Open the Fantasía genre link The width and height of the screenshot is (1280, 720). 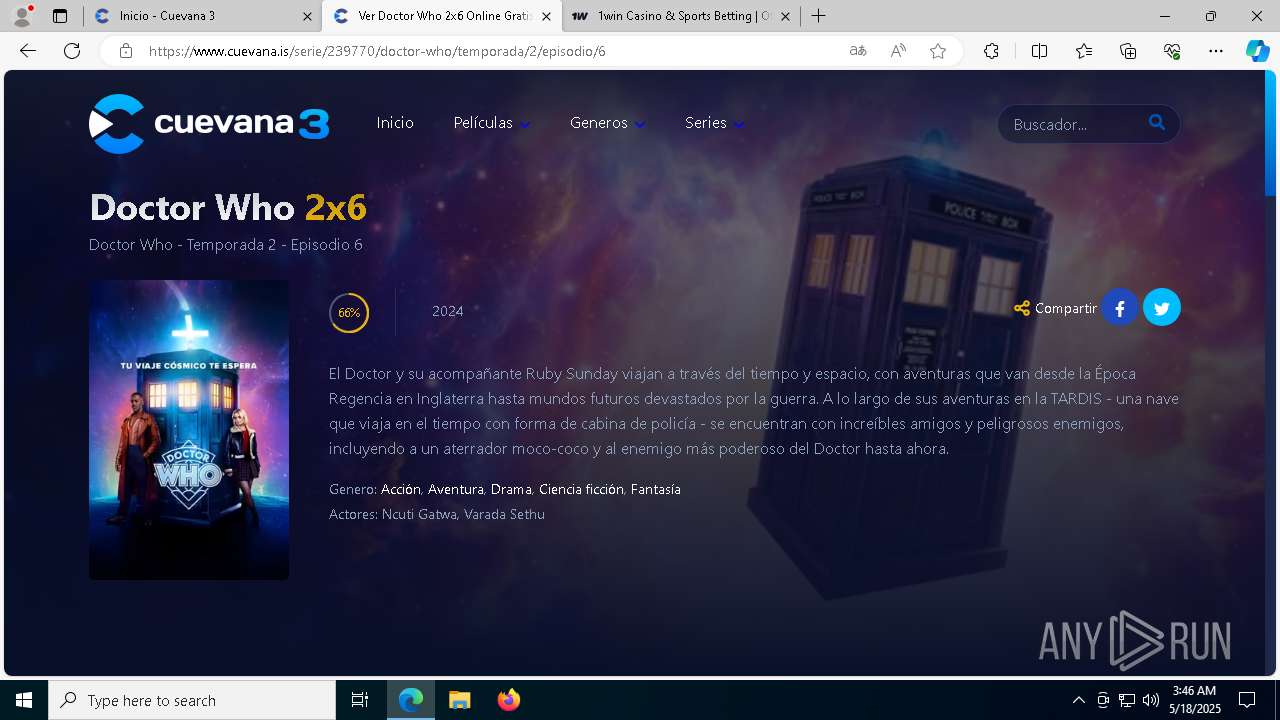[x=656, y=489]
